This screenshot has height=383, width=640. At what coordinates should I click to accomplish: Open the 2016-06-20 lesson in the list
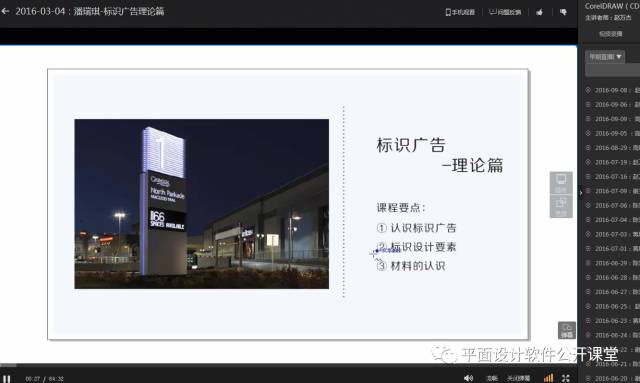coord(612,379)
